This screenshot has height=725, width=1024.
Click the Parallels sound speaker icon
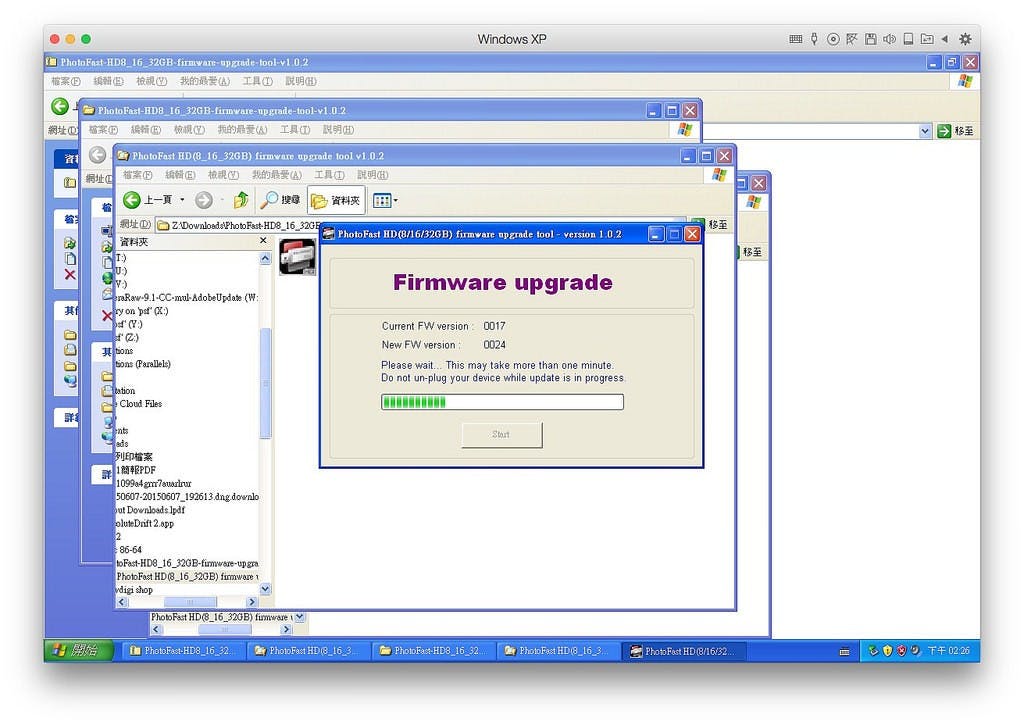[889, 39]
